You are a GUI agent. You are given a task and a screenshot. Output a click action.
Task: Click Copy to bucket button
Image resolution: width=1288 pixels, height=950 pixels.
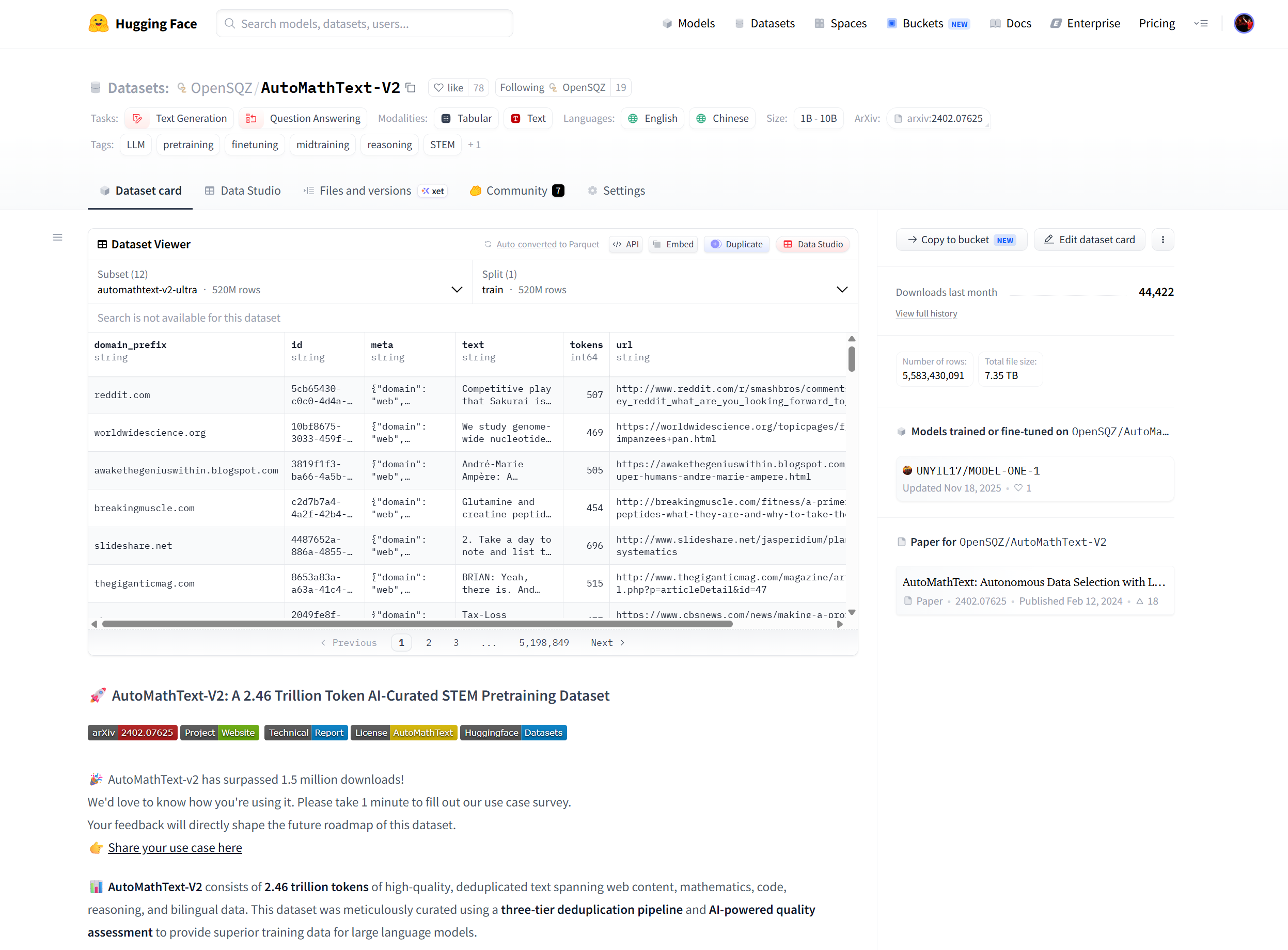[x=961, y=240]
